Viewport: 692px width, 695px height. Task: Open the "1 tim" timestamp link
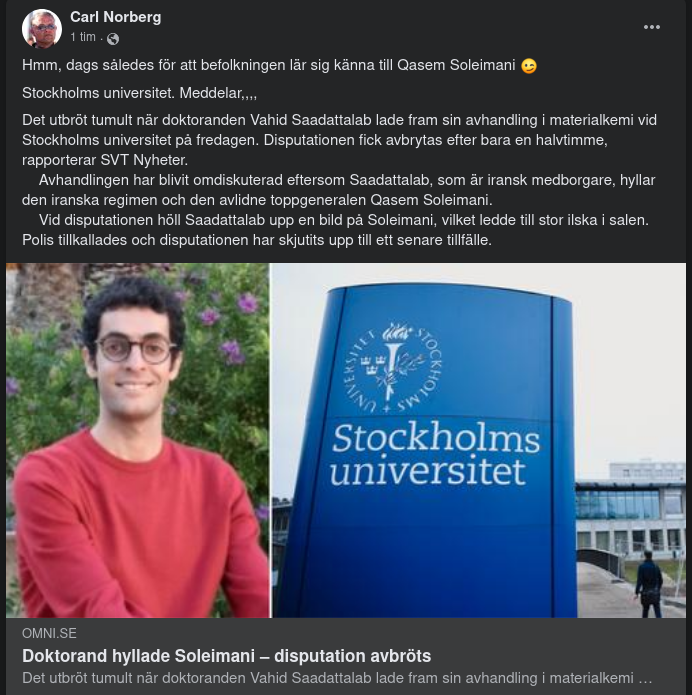(x=83, y=37)
